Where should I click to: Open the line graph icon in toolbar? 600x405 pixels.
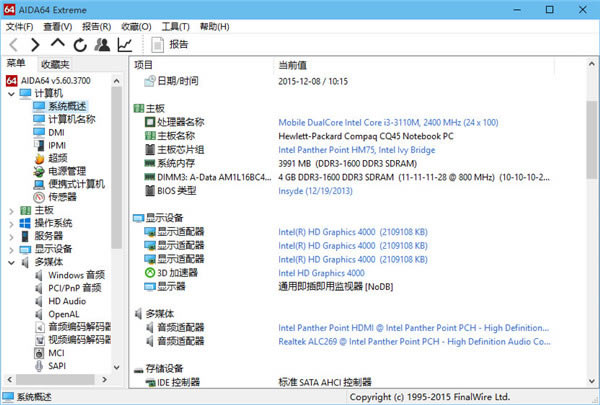[x=124, y=45]
